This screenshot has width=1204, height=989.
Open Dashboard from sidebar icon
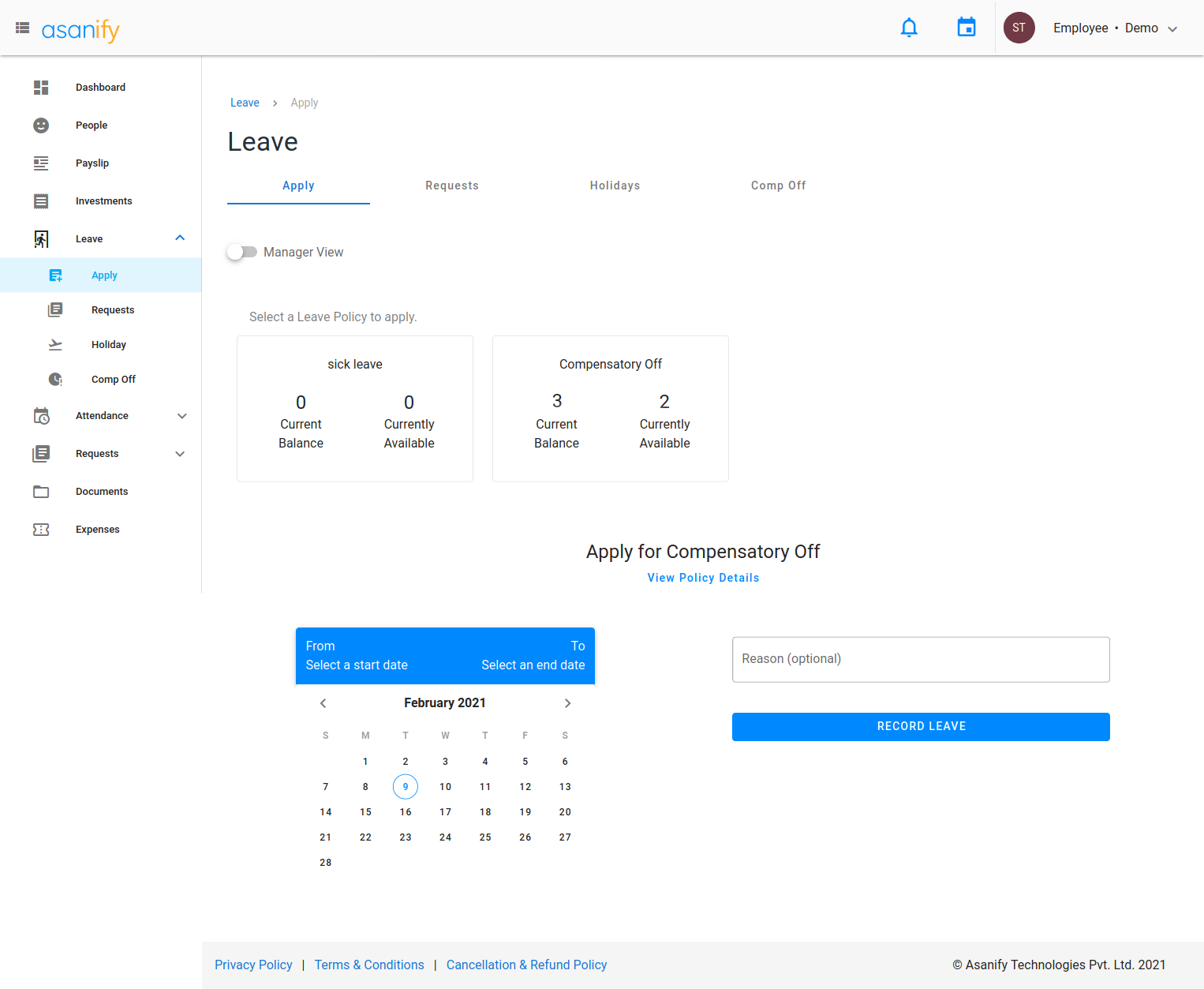click(x=41, y=88)
